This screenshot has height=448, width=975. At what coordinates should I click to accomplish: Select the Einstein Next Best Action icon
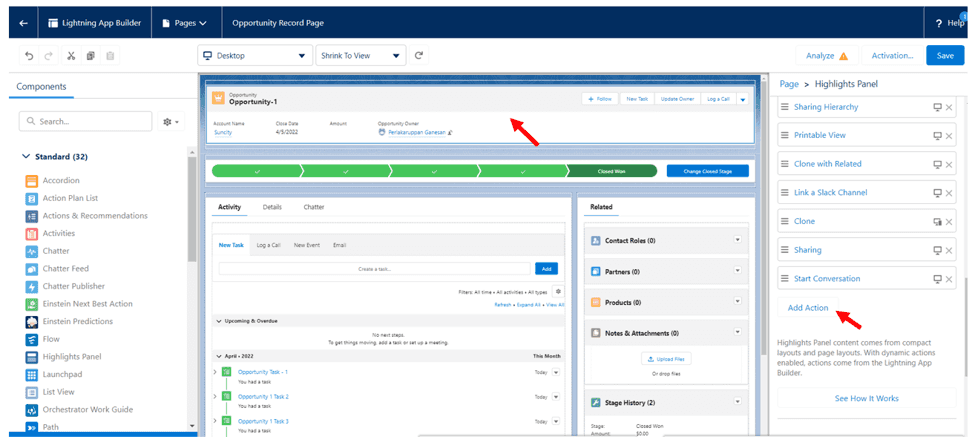[32, 304]
